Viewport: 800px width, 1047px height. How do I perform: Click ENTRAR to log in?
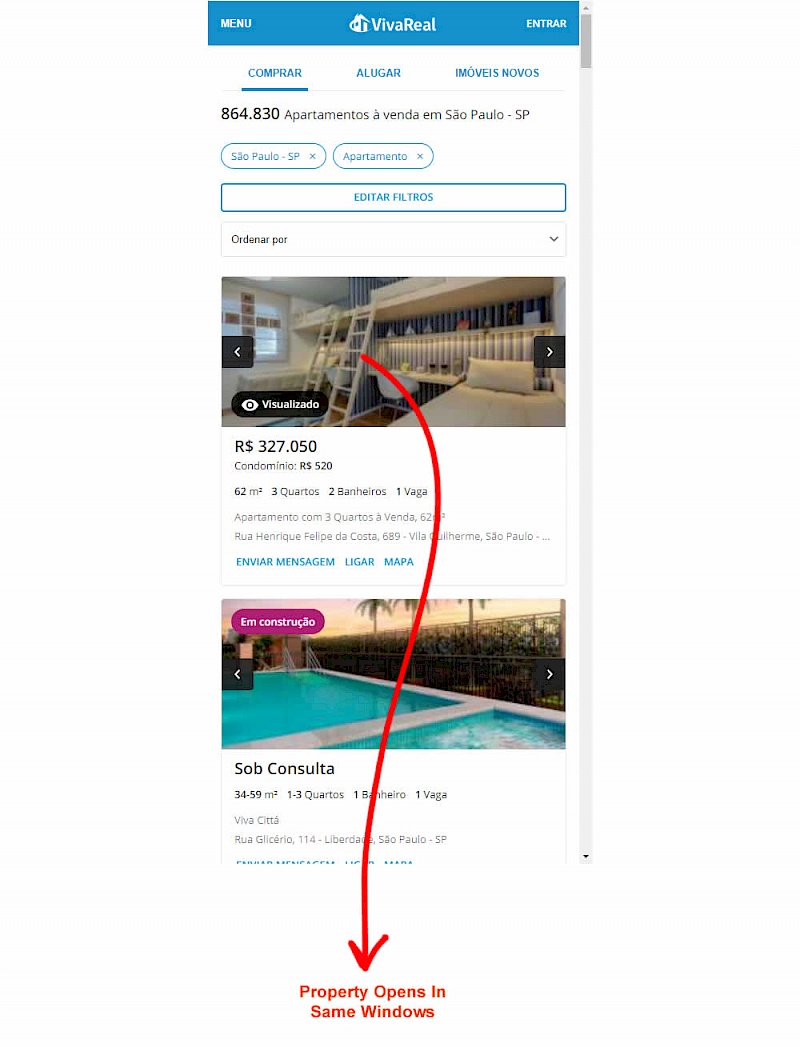tap(546, 23)
